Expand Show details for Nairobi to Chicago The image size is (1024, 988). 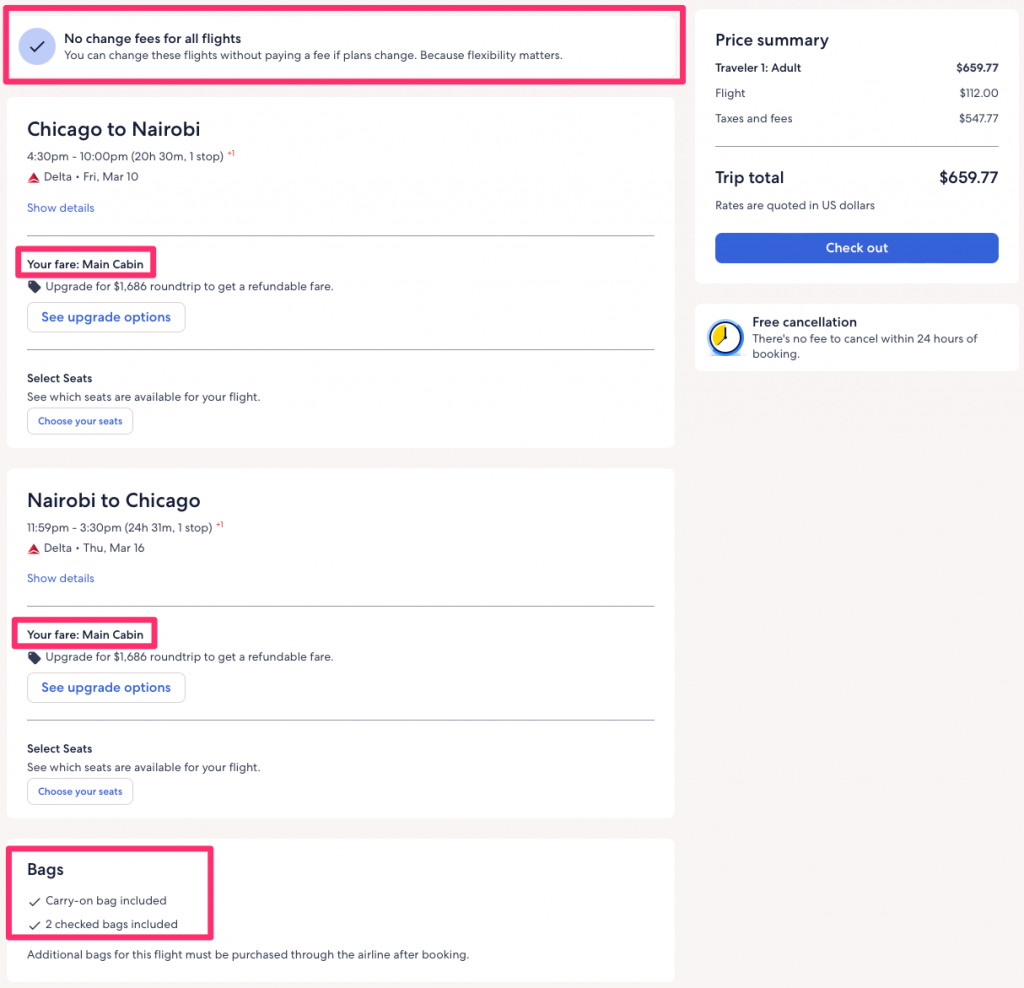(x=61, y=578)
